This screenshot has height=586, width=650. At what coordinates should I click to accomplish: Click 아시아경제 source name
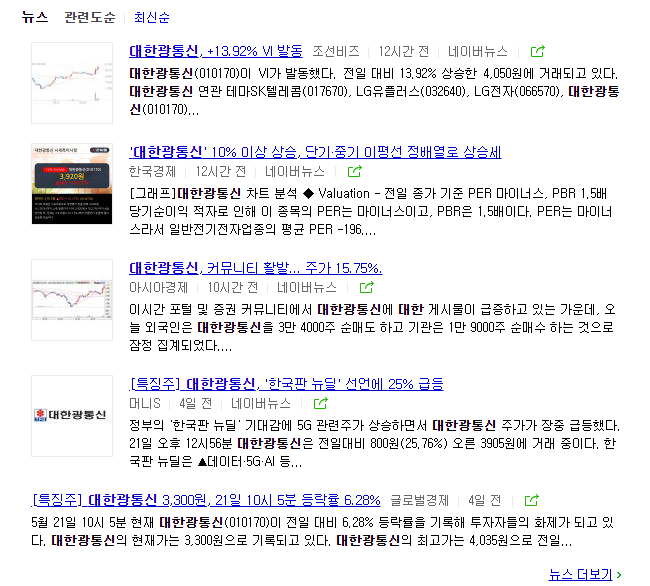[158, 287]
